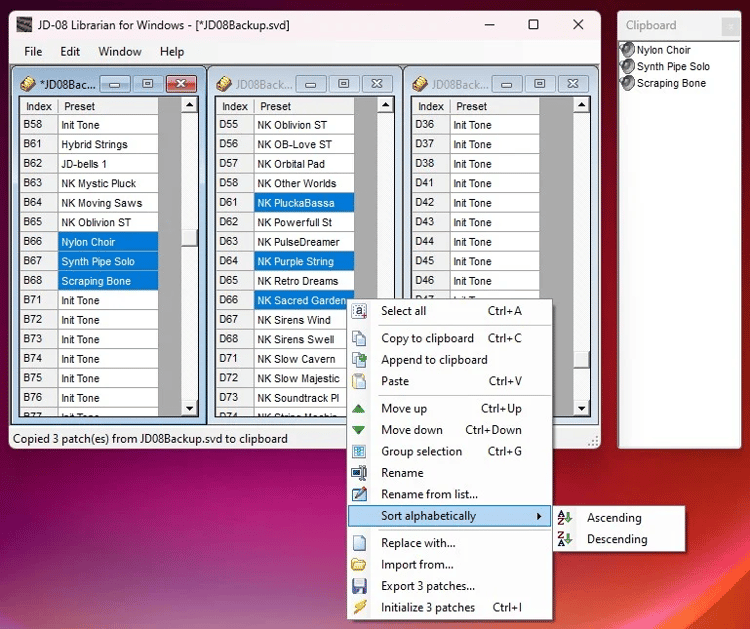Choose Append to clipboard menu entry
The height and width of the screenshot is (629, 750).
(x=450, y=360)
